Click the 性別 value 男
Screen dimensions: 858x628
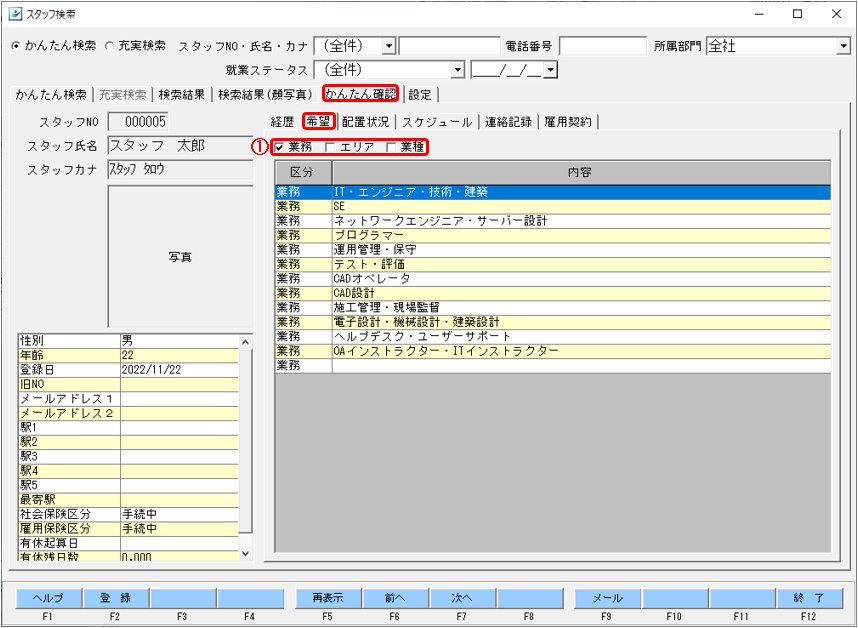click(179, 341)
